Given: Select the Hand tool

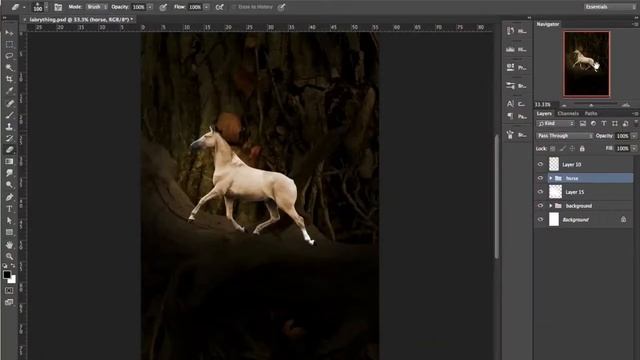Looking at the screenshot, I should coord(9,245).
